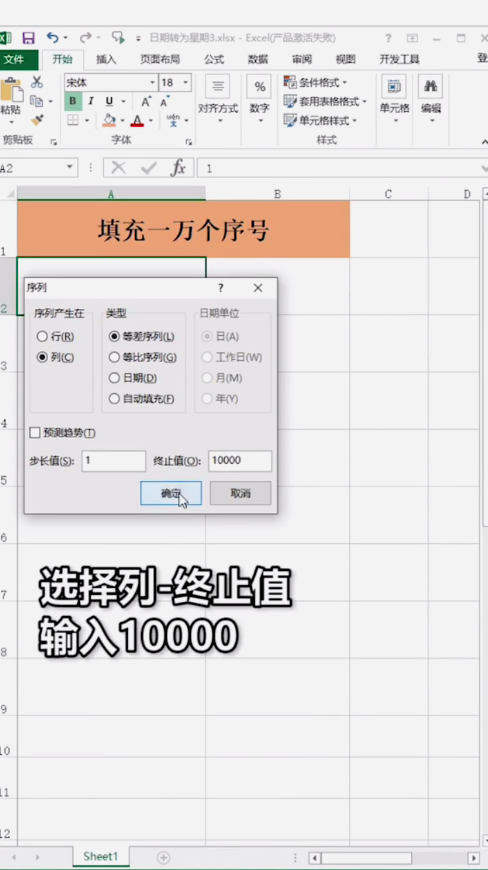
Task: Confirm entry with formula bar checkmark
Action: [x=148, y=168]
